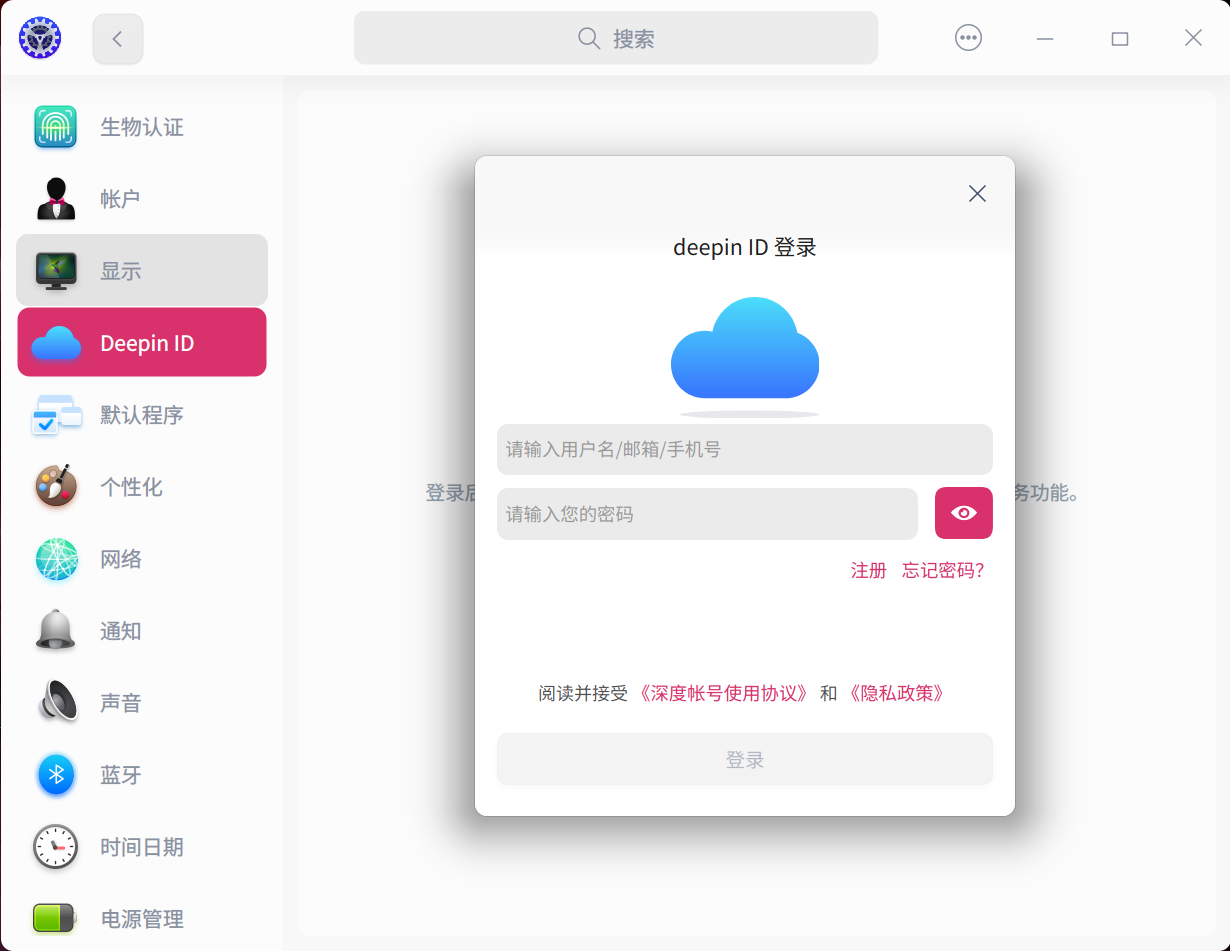Focus the 请输入您的密码 password field
This screenshot has height=951, width=1230.
point(707,514)
